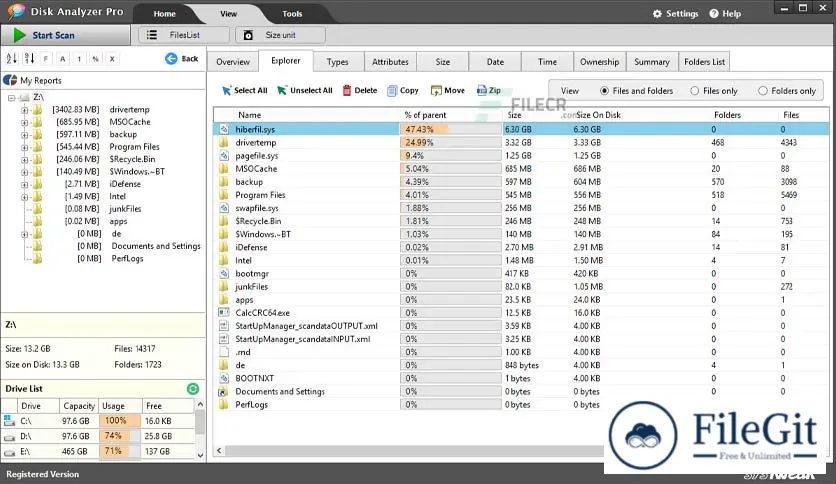Click the Date tab
836x484 pixels.
495,62
